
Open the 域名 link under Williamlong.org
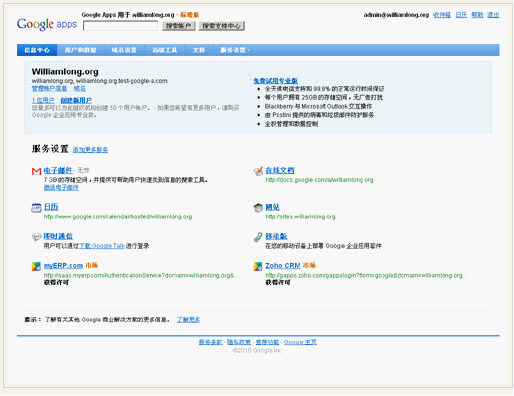click(x=79, y=89)
